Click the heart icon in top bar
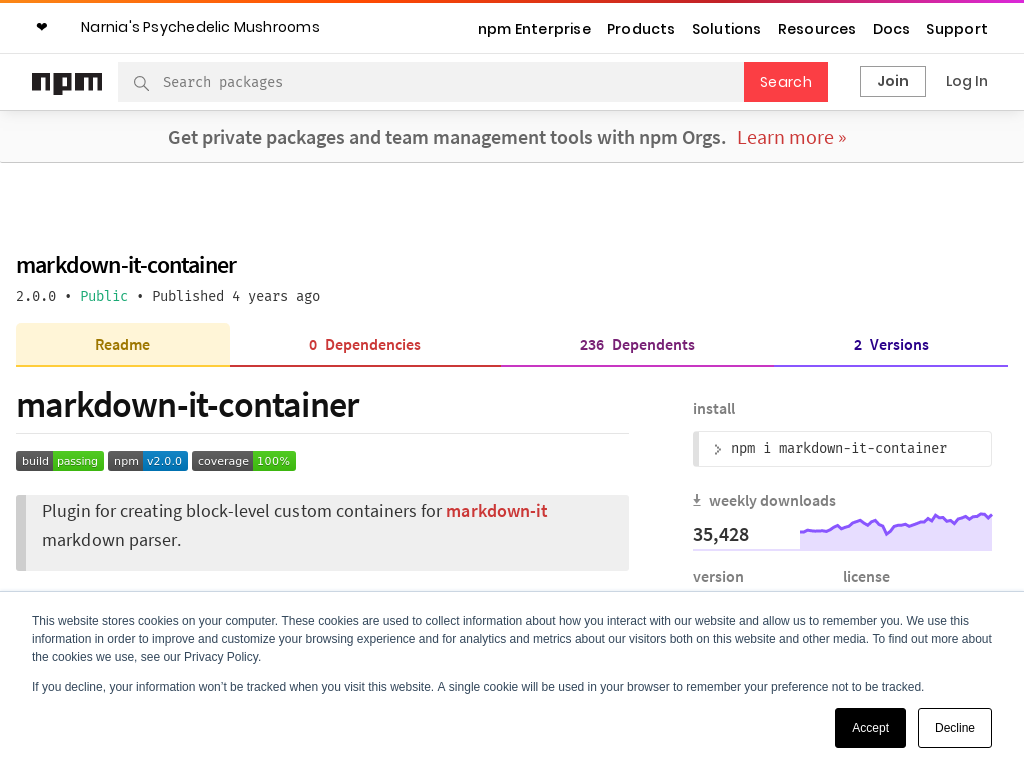Image resolution: width=1024 pixels, height=768 pixels. tap(41, 27)
